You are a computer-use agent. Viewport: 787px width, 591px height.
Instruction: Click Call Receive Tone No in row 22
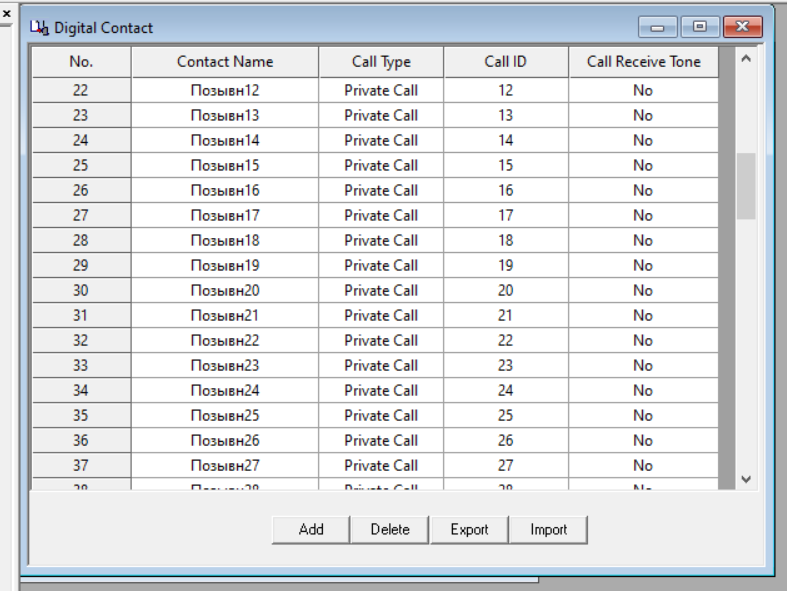(643, 90)
